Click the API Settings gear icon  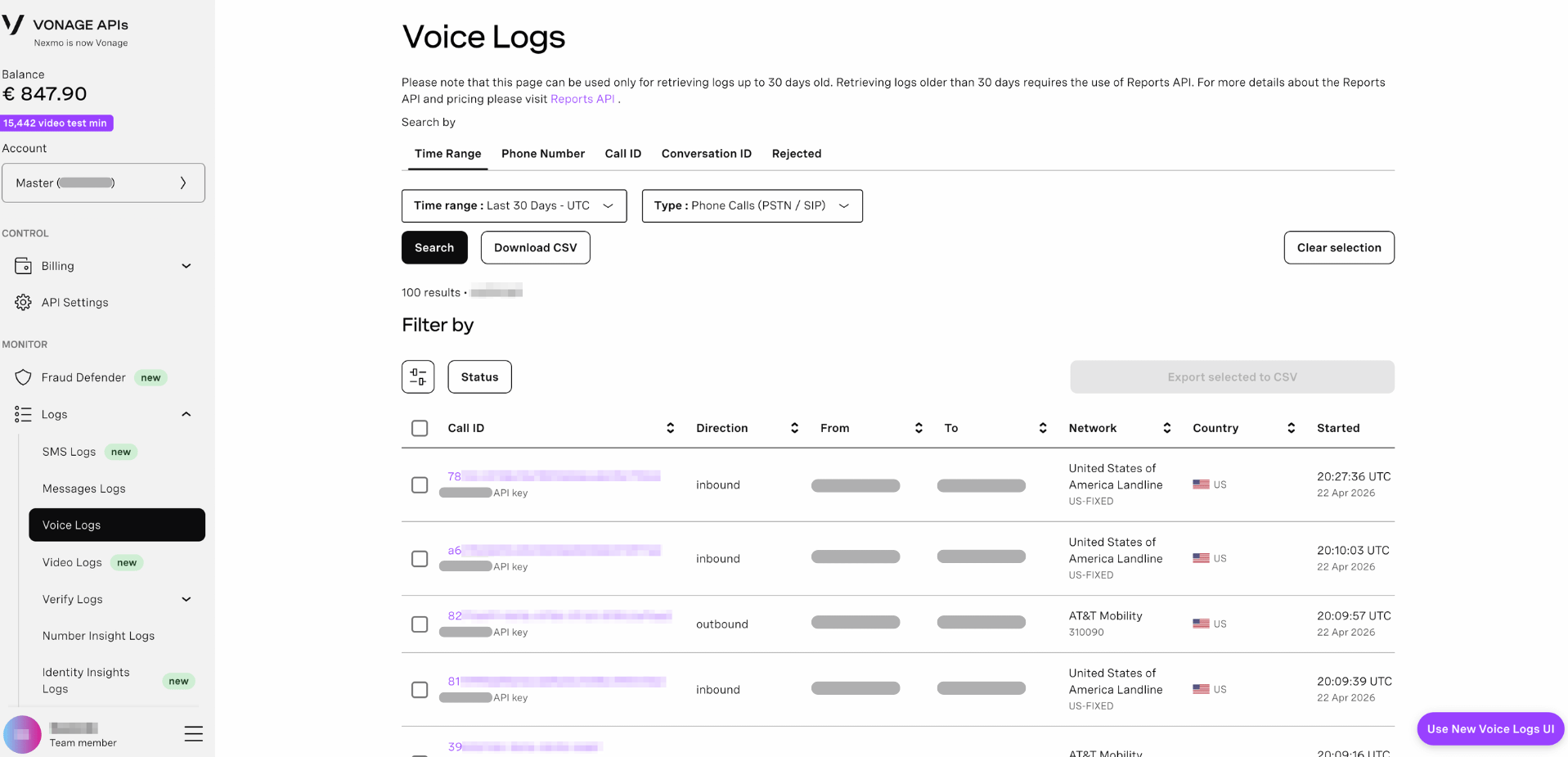coord(23,303)
